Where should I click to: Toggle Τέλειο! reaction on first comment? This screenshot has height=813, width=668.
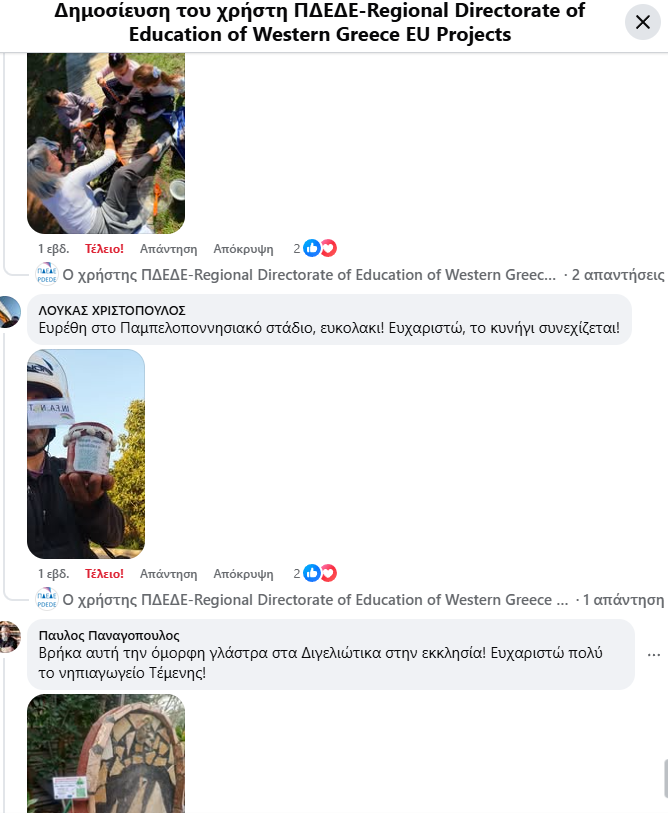(104, 249)
